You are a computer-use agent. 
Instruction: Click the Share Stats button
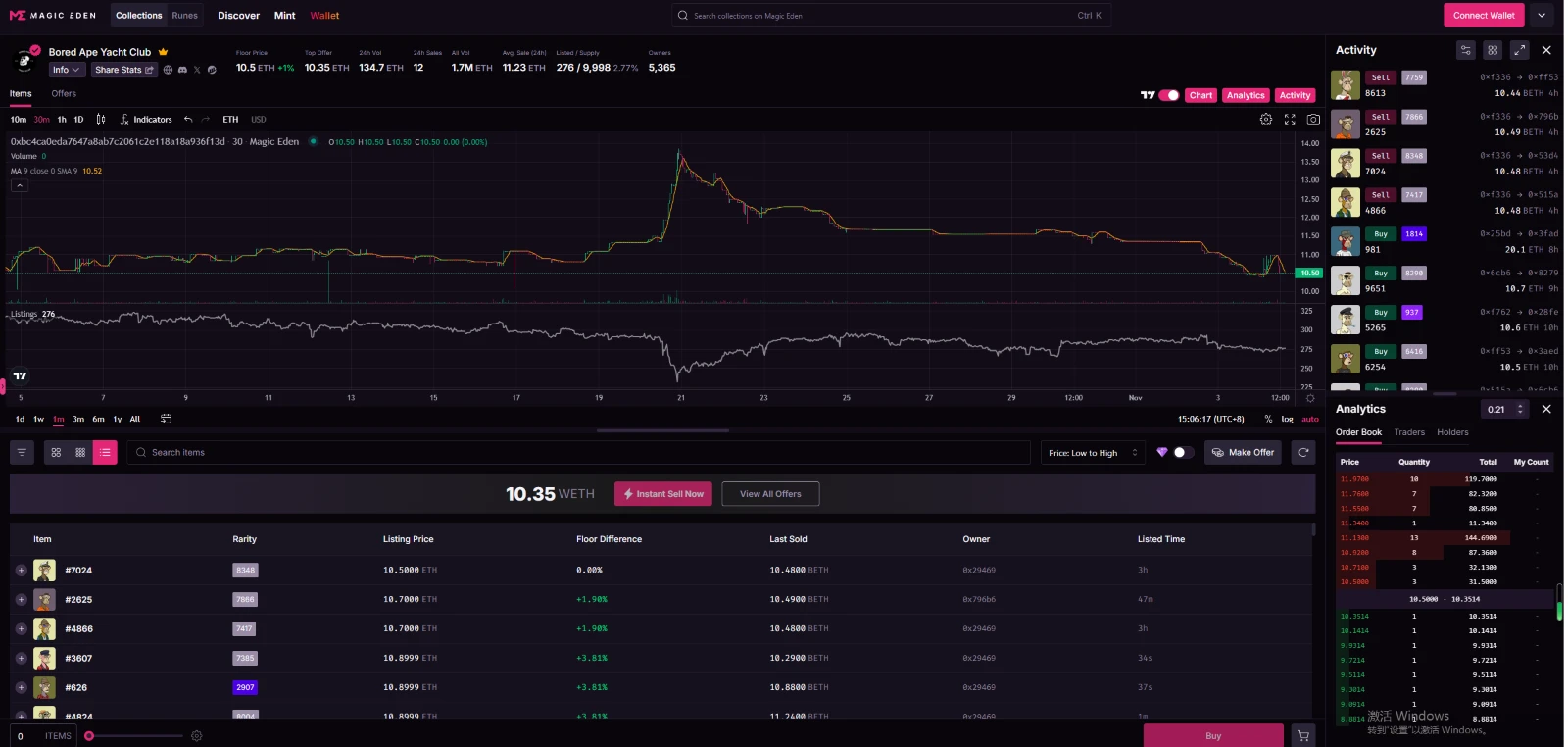[x=123, y=70]
